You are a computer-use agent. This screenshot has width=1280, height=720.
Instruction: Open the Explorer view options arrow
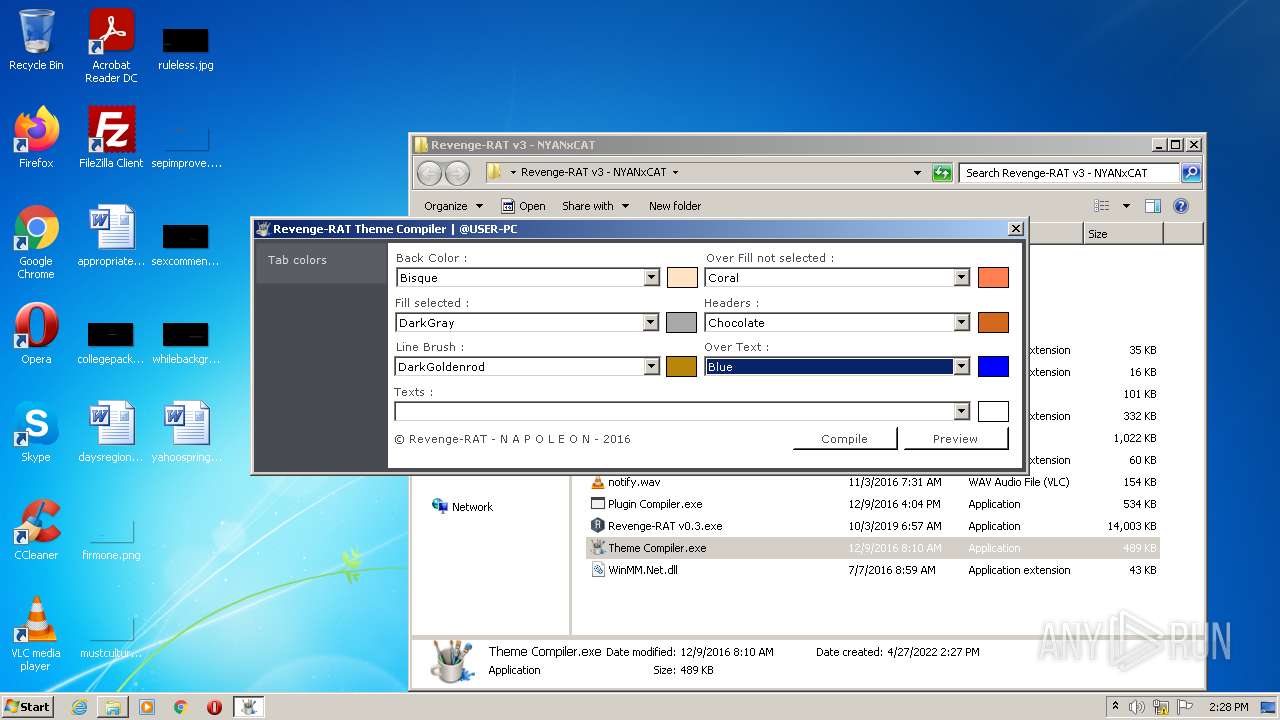coord(1126,206)
